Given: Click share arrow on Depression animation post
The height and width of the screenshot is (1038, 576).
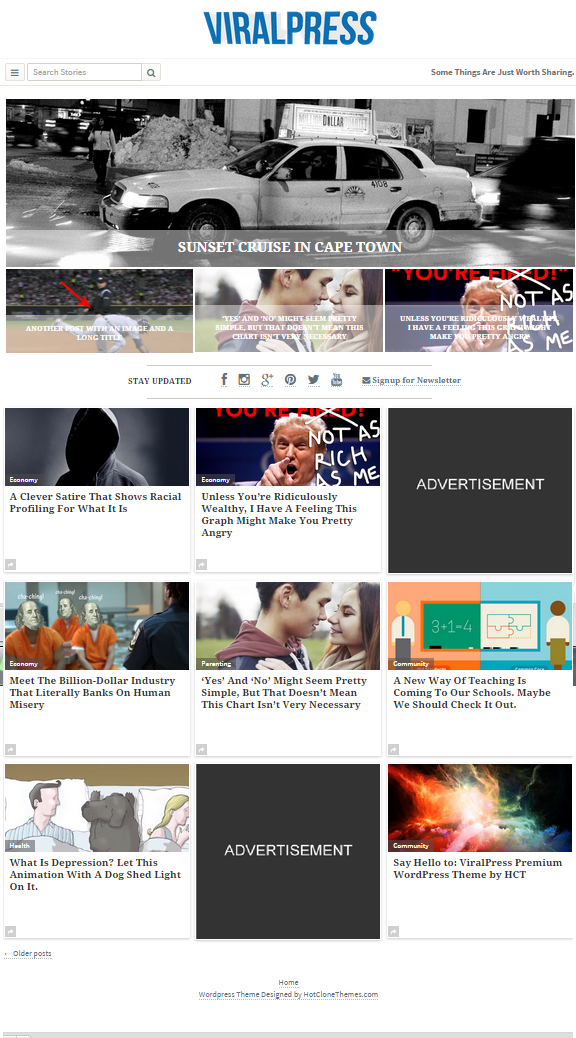Looking at the screenshot, I should [11, 931].
